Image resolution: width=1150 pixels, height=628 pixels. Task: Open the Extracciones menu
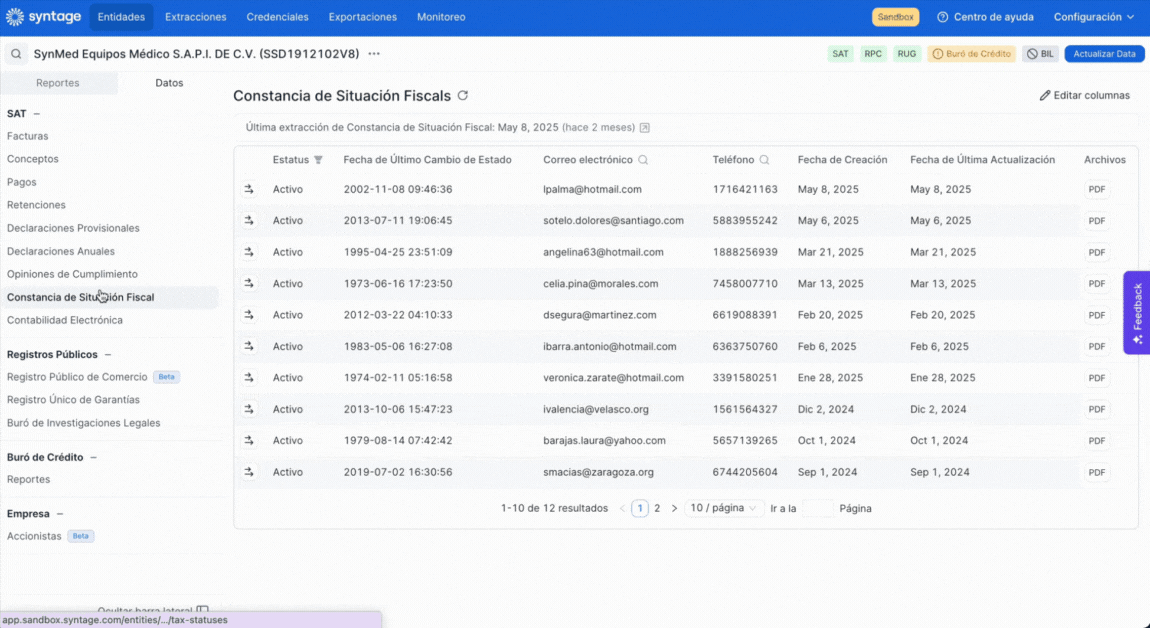(196, 17)
